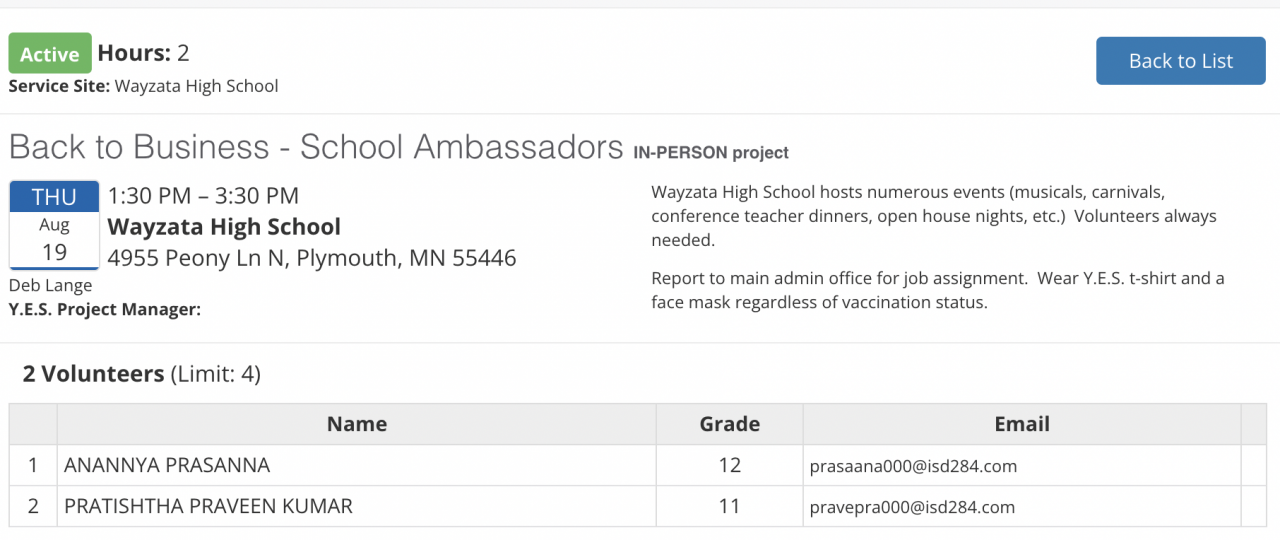
Task: Click the green Active status badge
Action: (x=50, y=54)
